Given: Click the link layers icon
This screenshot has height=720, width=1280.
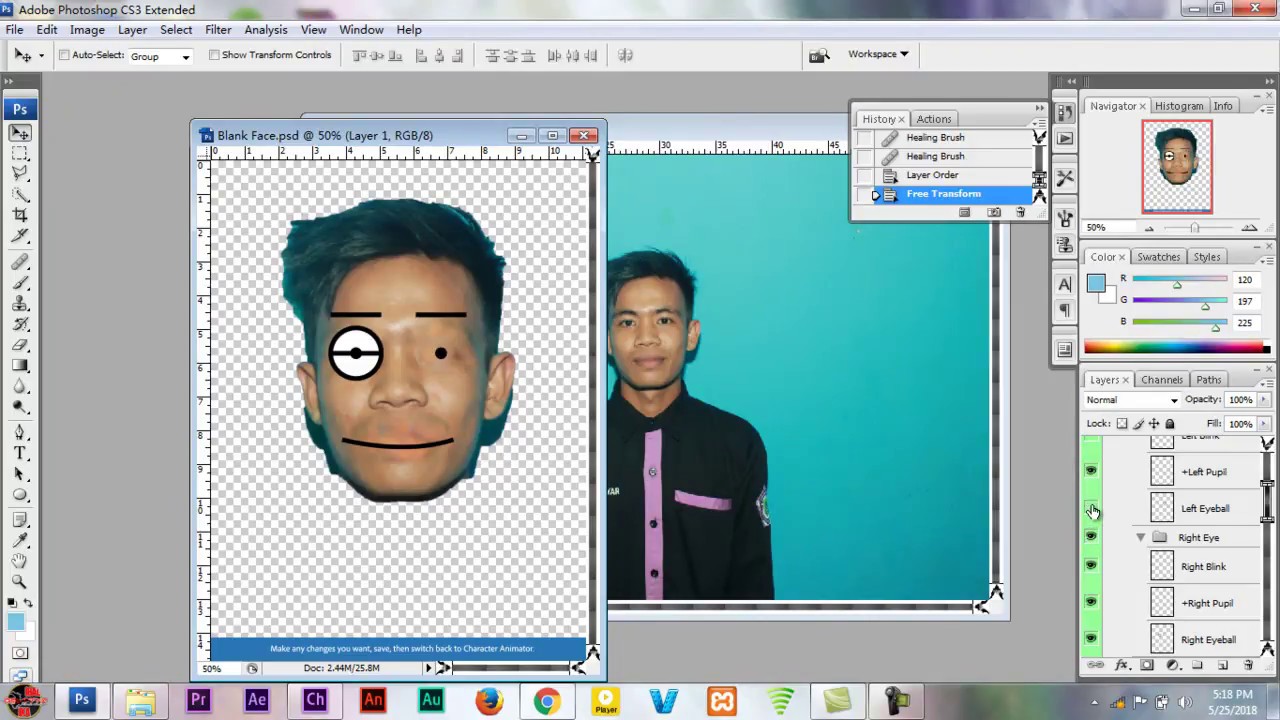Looking at the screenshot, I should (x=1096, y=665).
